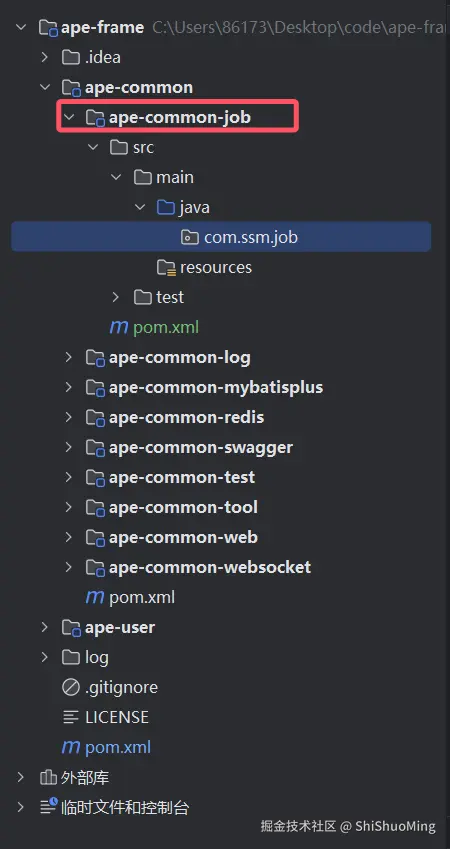Screen dimensions: 450x849
Task: Expand the ape-user module
Action: point(45,627)
